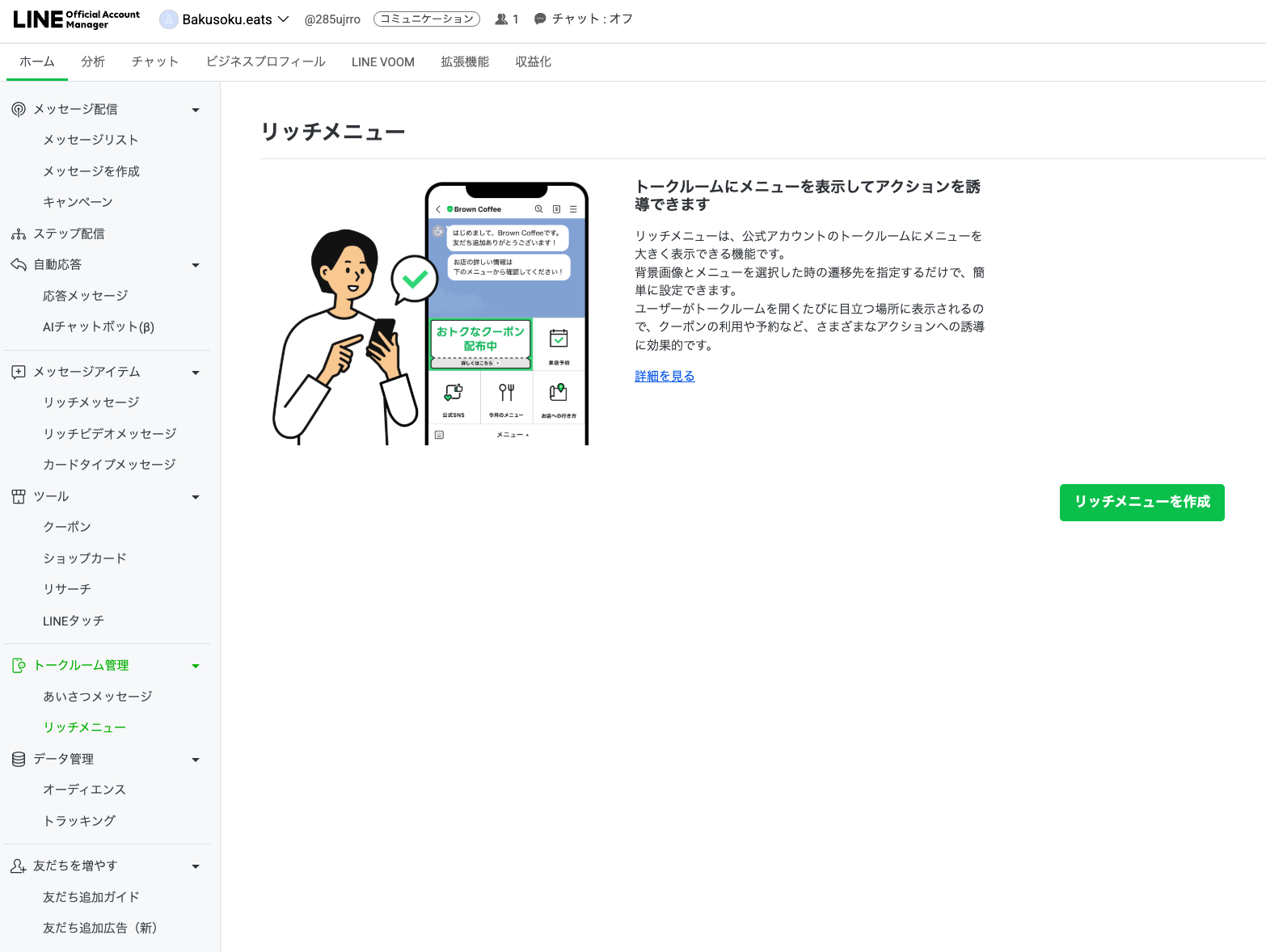
Task: Collapse the ツール section arrow
Action: pos(196,497)
